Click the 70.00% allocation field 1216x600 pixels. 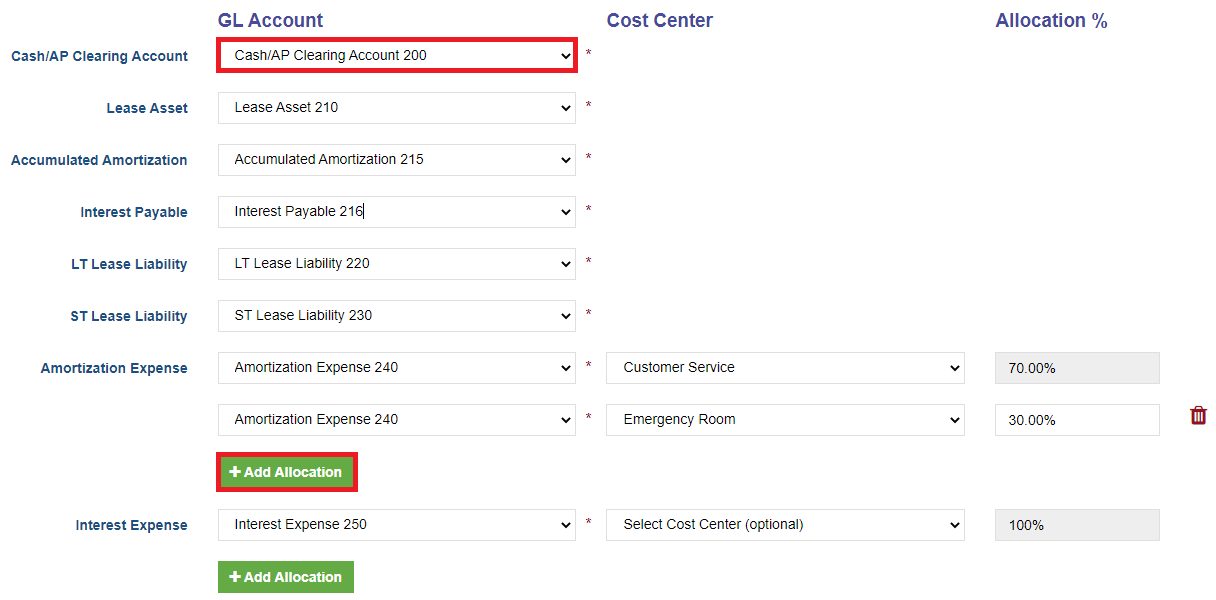(x=1077, y=368)
